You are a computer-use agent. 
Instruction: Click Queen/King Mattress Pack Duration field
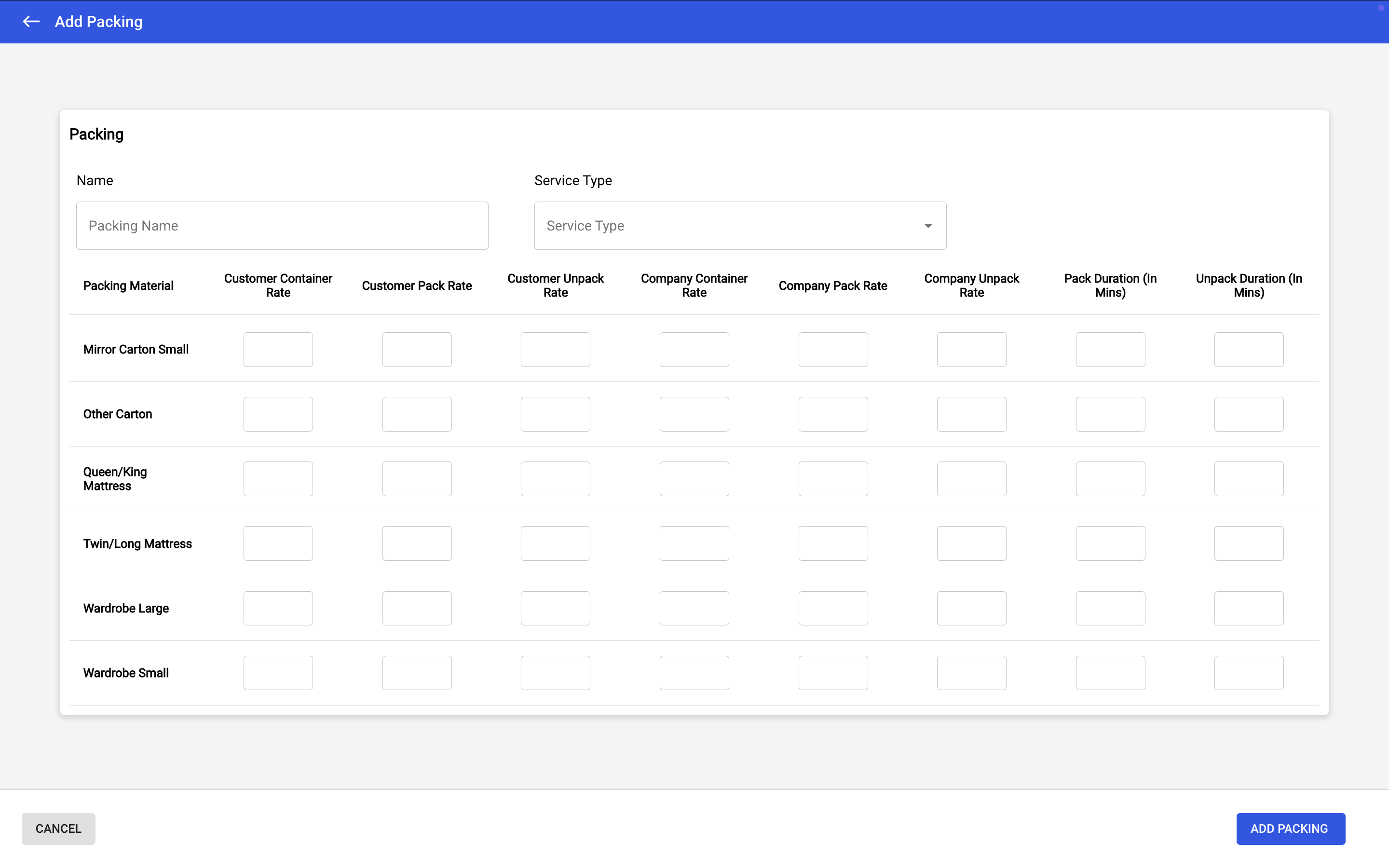[1110, 479]
